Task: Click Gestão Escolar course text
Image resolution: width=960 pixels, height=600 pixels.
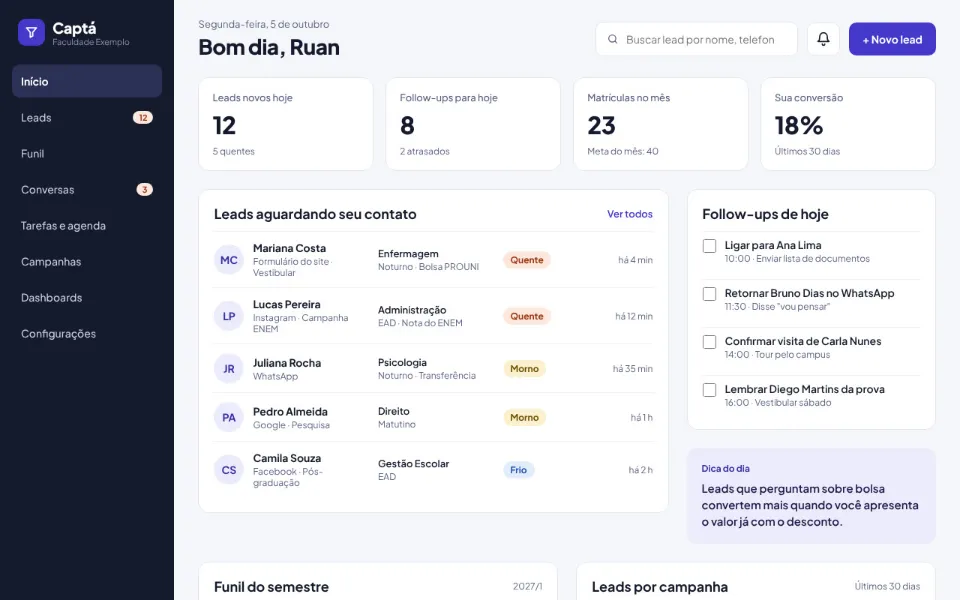Action: point(413,463)
